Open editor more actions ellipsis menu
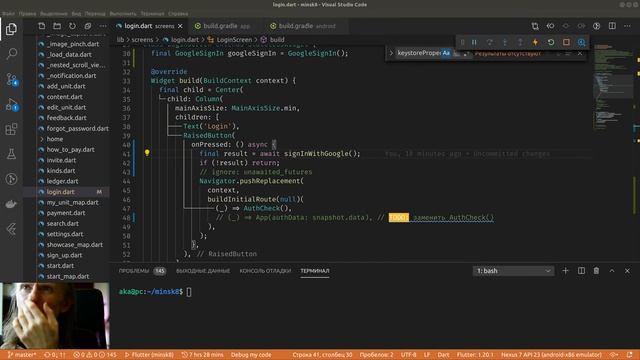Viewport: 640px width, 360px height. [627, 26]
